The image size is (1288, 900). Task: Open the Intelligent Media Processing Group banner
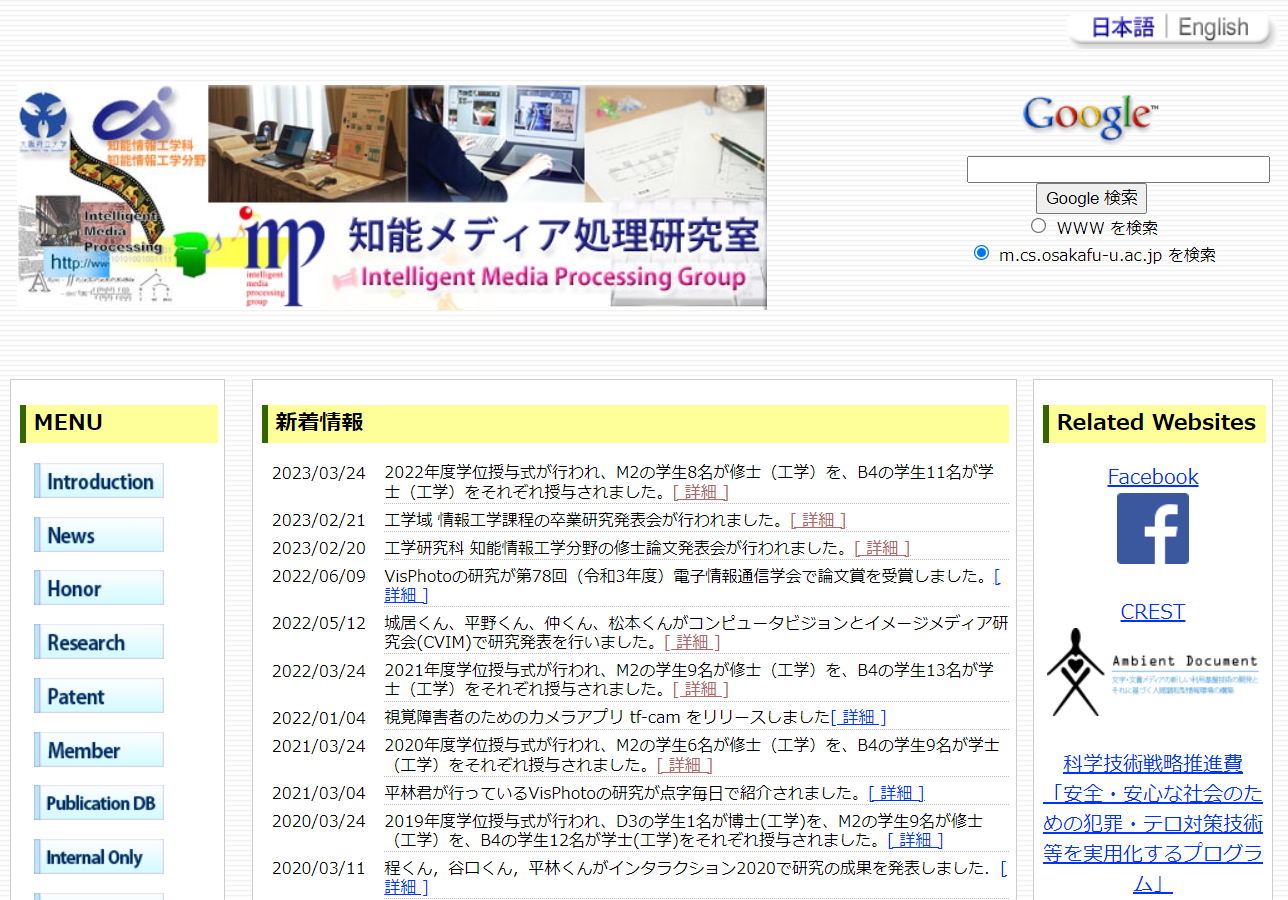pyautogui.click(x=392, y=197)
